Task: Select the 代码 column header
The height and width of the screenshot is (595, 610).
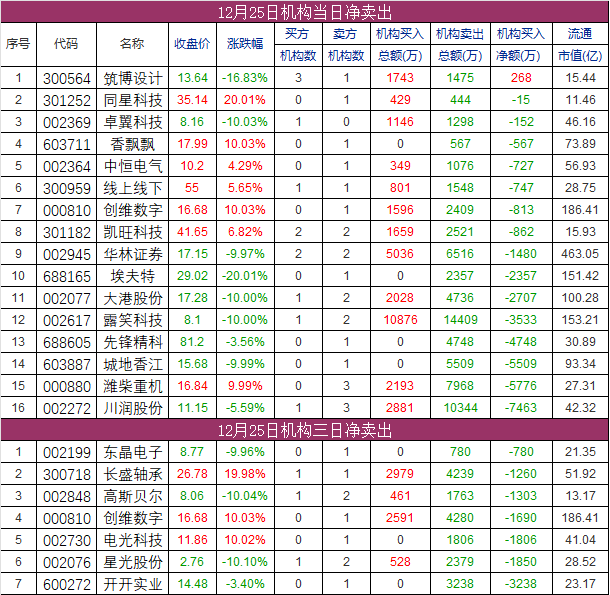Action: tap(66, 44)
